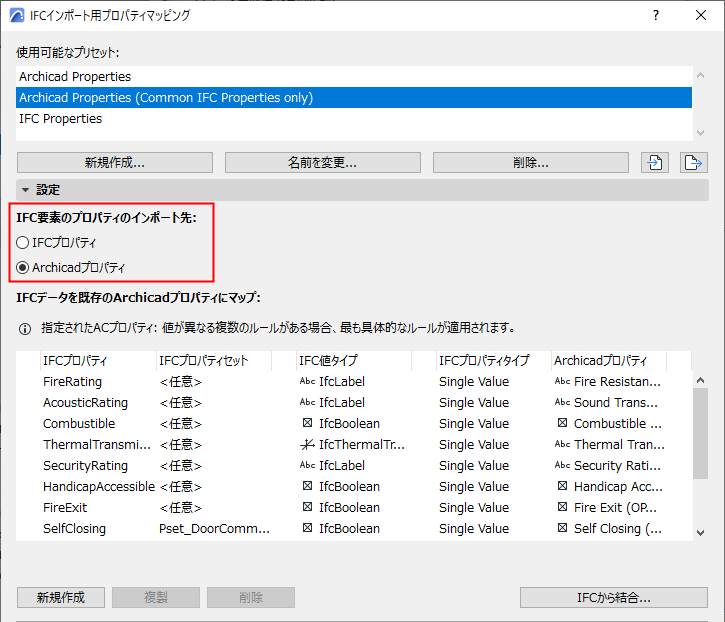Select the AcousticRating mapping row
Screen dimensions: 725x622
pyautogui.click(x=354, y=402)
